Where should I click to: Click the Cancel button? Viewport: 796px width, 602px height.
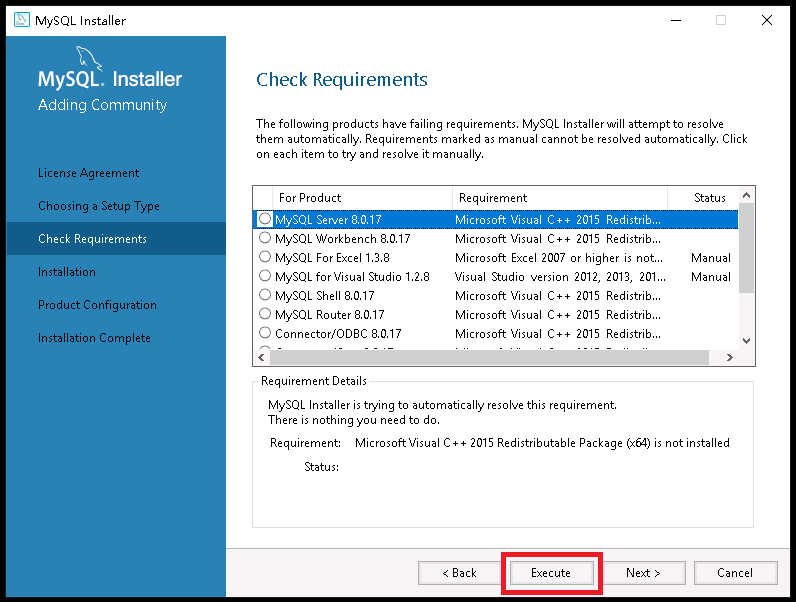tap(735, 573)
